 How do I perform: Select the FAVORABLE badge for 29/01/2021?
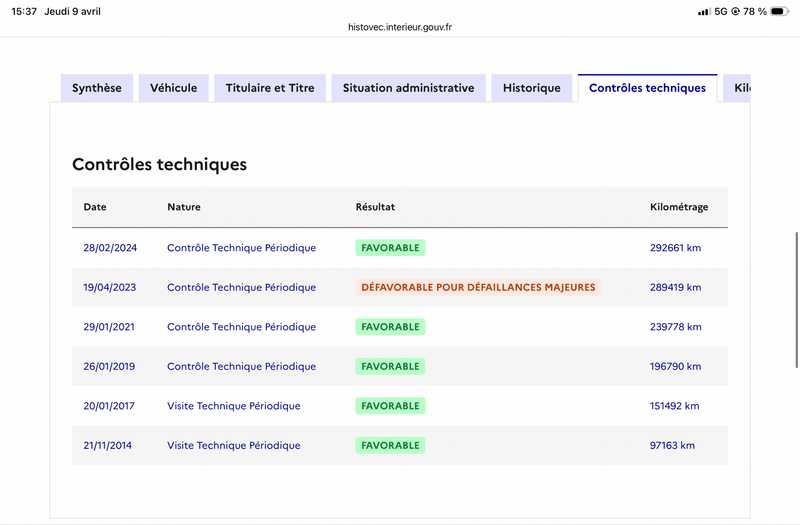[x=390, y=327]
